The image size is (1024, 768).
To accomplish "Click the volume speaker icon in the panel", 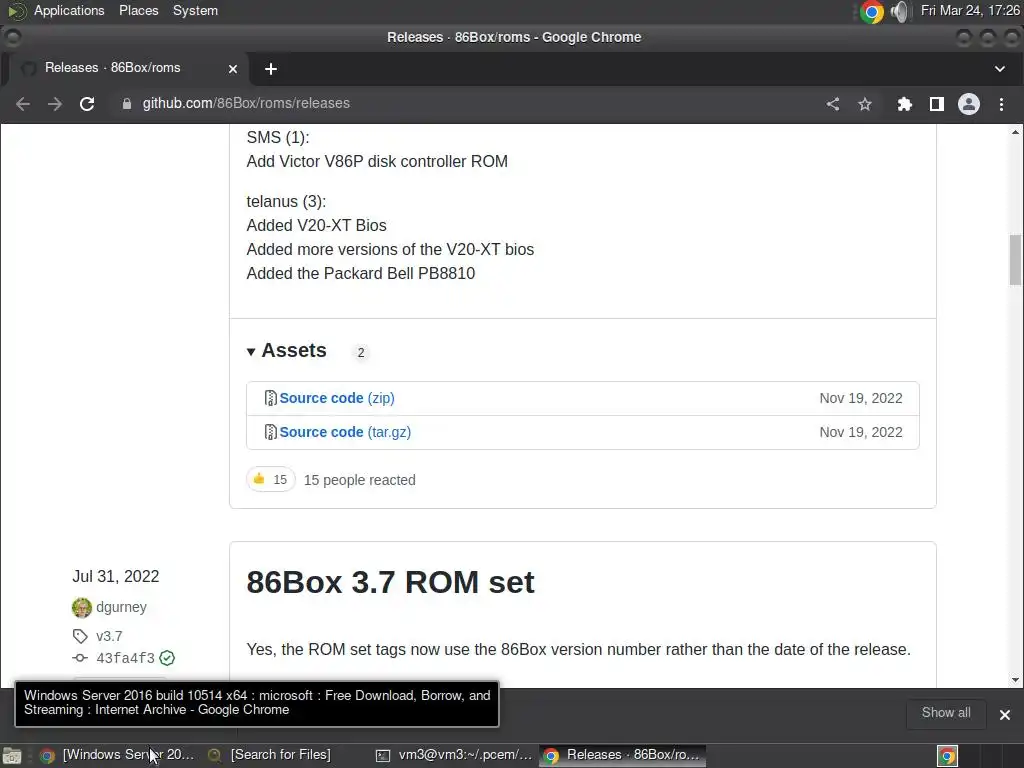I will [x=900, y=12].
